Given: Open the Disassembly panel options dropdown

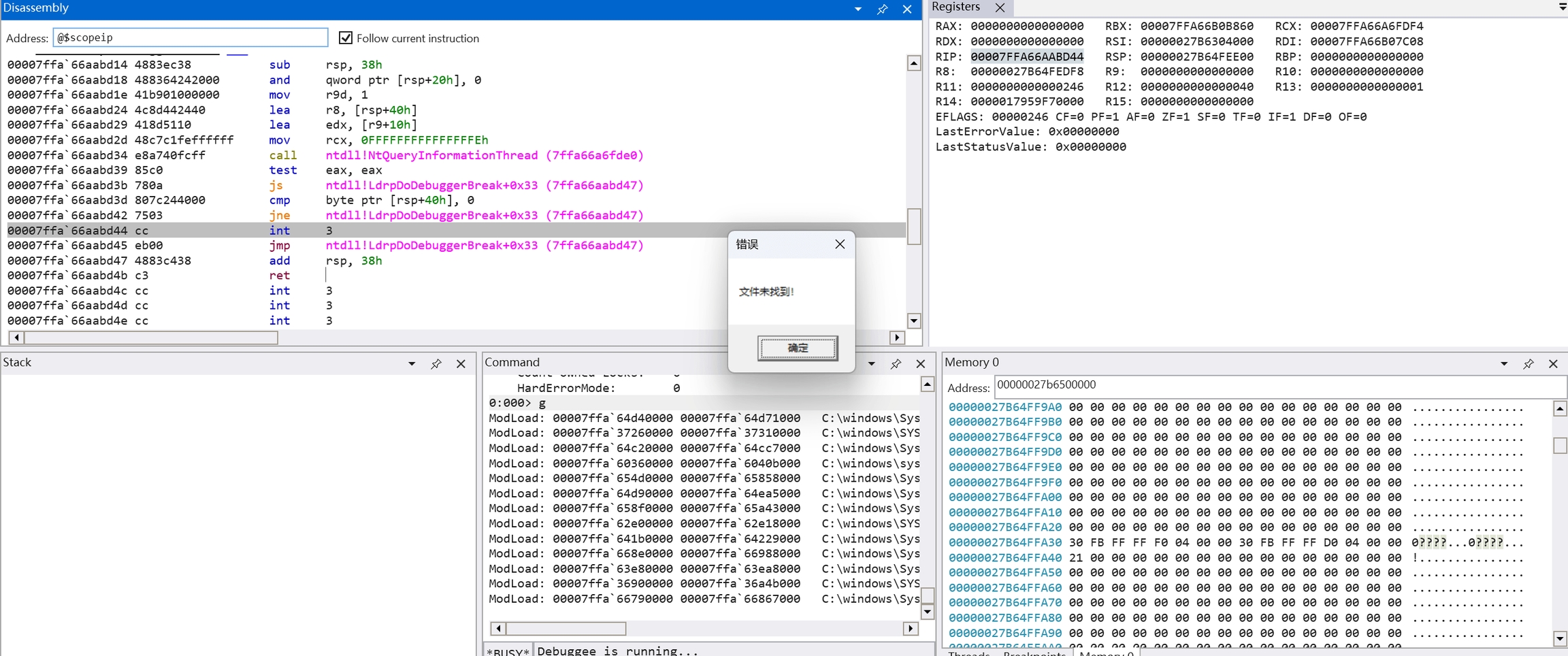Looking at the screenshot, I should click(857, 10).
